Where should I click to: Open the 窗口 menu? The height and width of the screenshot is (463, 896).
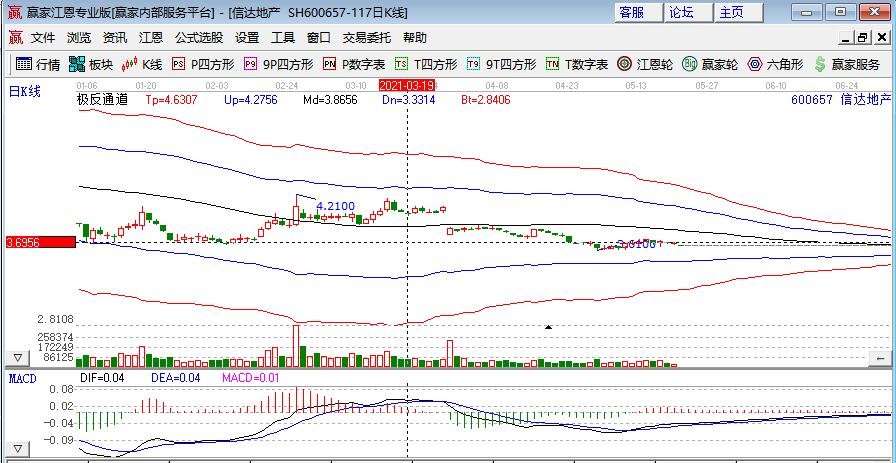(x=318, y=38)
